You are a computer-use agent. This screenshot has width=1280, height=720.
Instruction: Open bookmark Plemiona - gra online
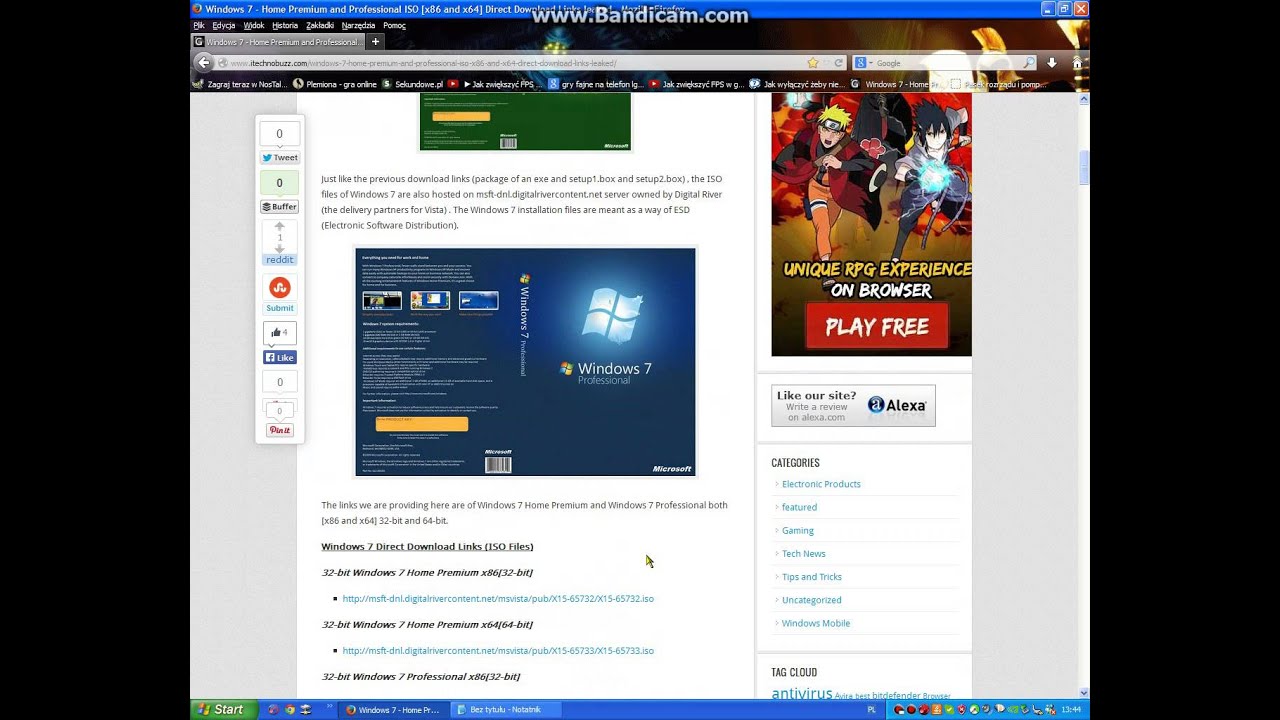click(x=335, y=84)
